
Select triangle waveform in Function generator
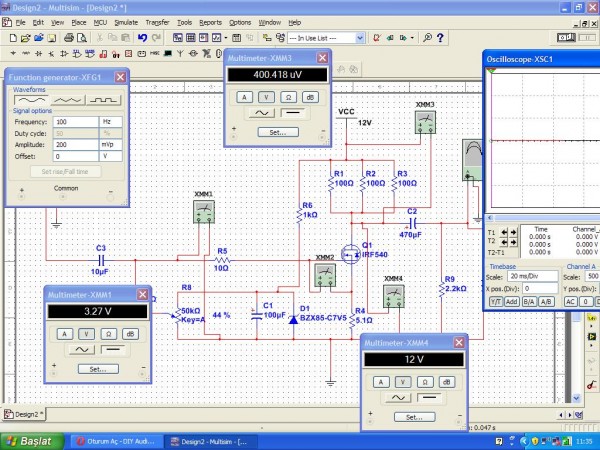tap(66, 101)
